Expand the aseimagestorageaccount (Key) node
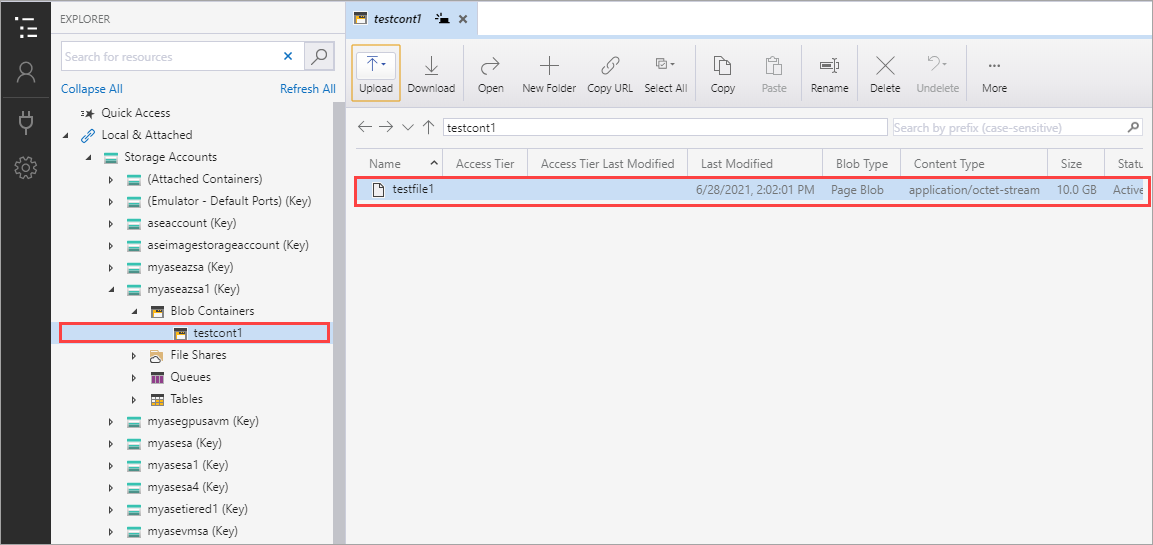 (x=111, y=246)
